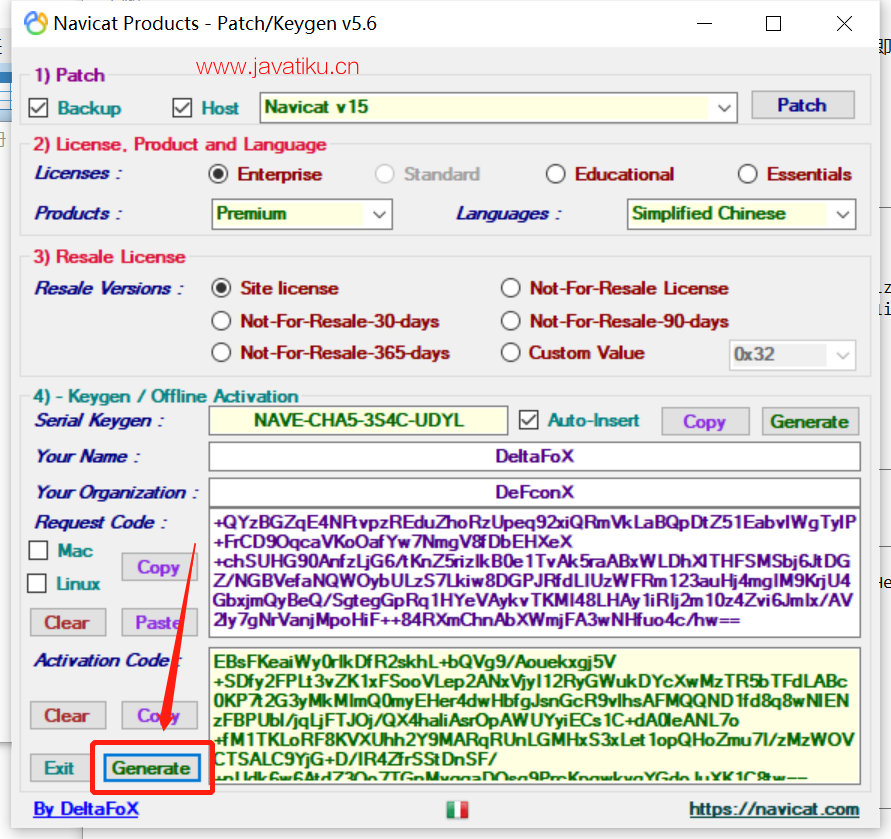891x839 pixels.
Task: Click the Italian flag icon at the bottom
Action: click(x=456, y=808)
